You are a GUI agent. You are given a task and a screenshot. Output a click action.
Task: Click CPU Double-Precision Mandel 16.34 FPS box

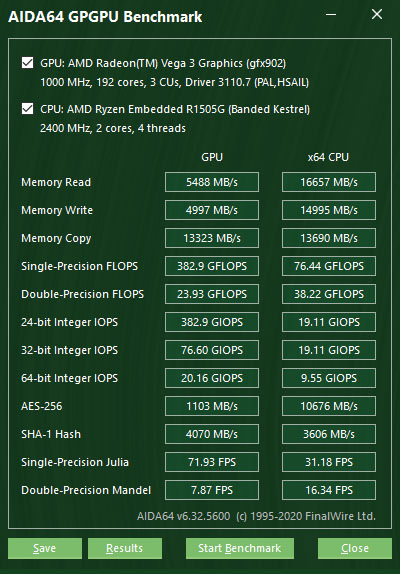click(x=329, y=490)
